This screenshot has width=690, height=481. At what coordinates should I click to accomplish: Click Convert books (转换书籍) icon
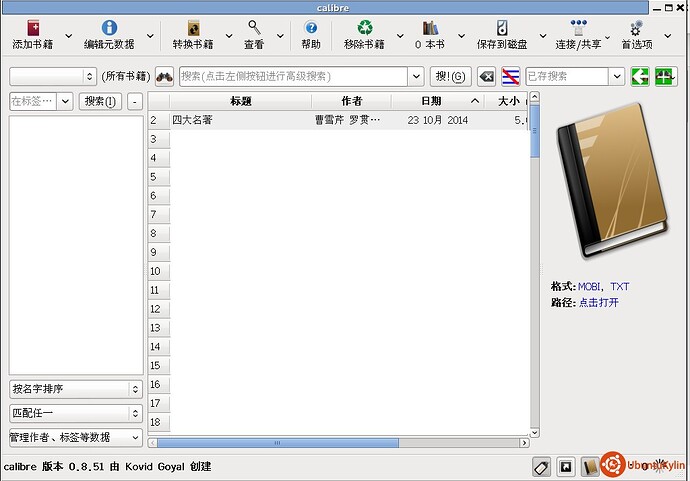(193, 28)
